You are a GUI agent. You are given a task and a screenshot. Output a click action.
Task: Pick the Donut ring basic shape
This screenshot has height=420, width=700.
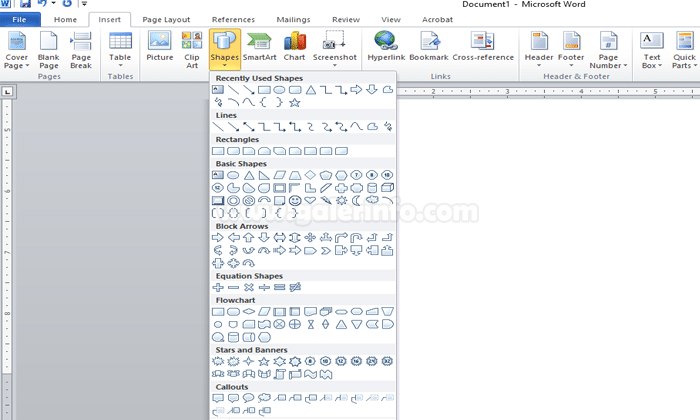click(233, 201)
